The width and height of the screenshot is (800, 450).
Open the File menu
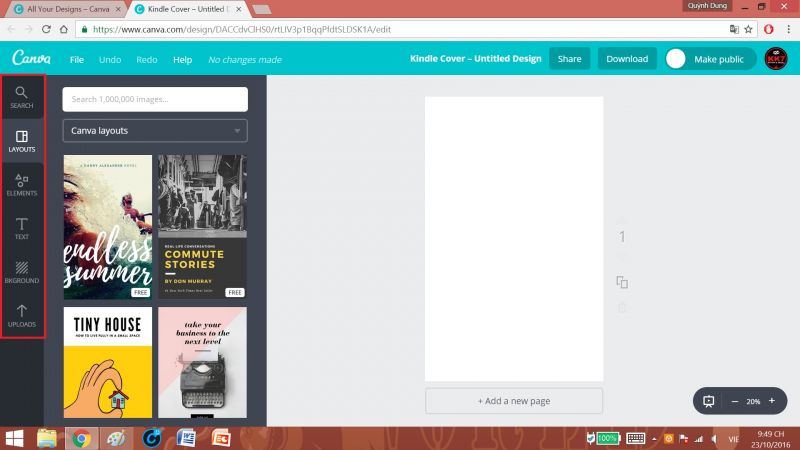point(77,60)
